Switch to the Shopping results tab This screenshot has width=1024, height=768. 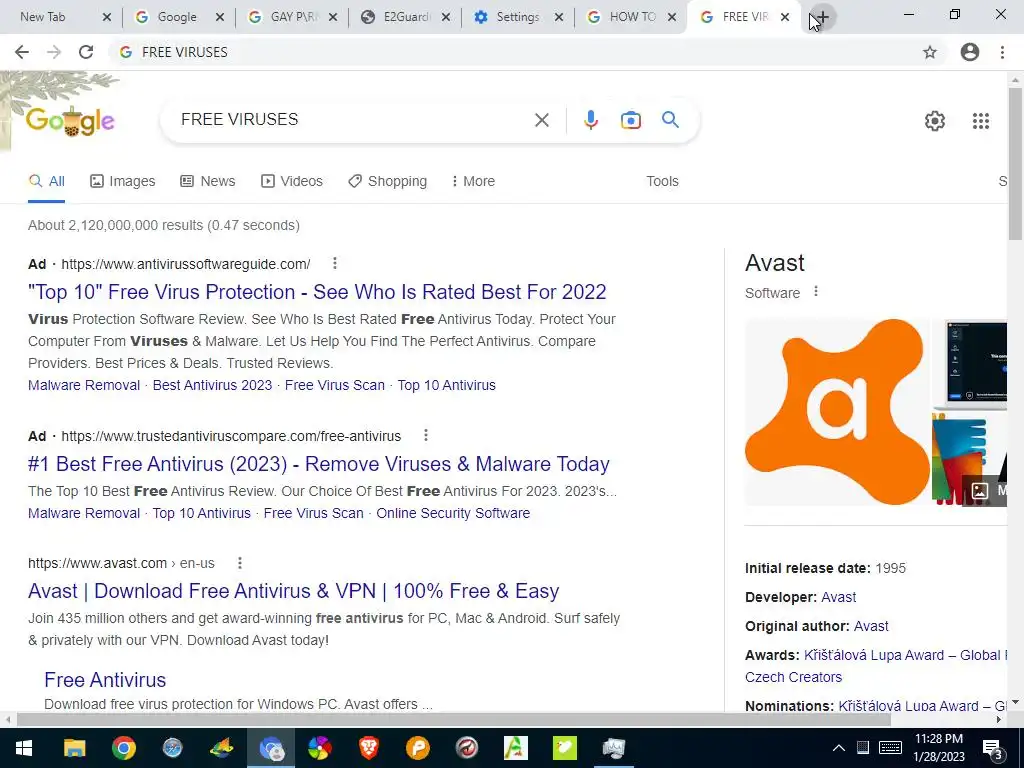pos(387,182)
